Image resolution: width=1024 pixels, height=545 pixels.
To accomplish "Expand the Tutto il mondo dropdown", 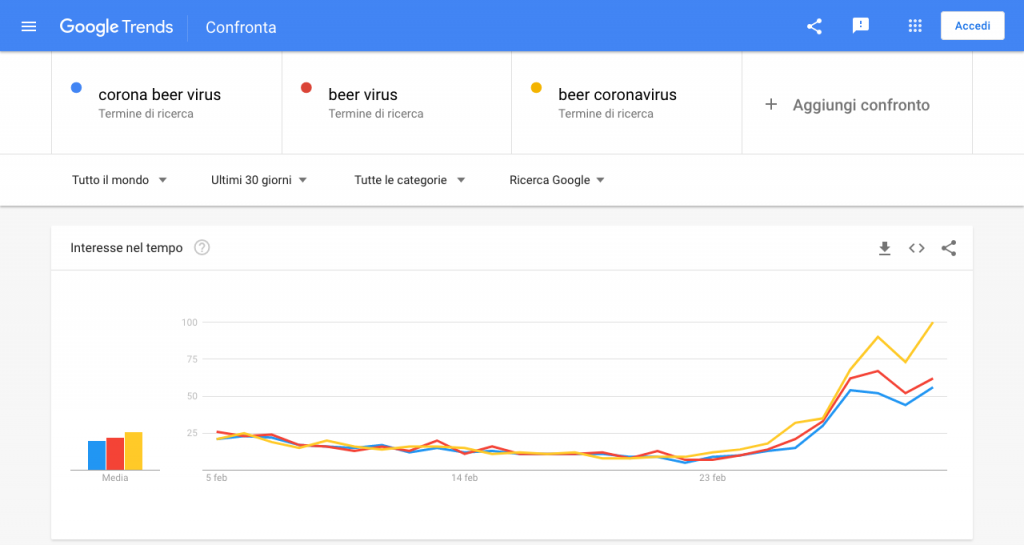I will click(x=119, y=180).
